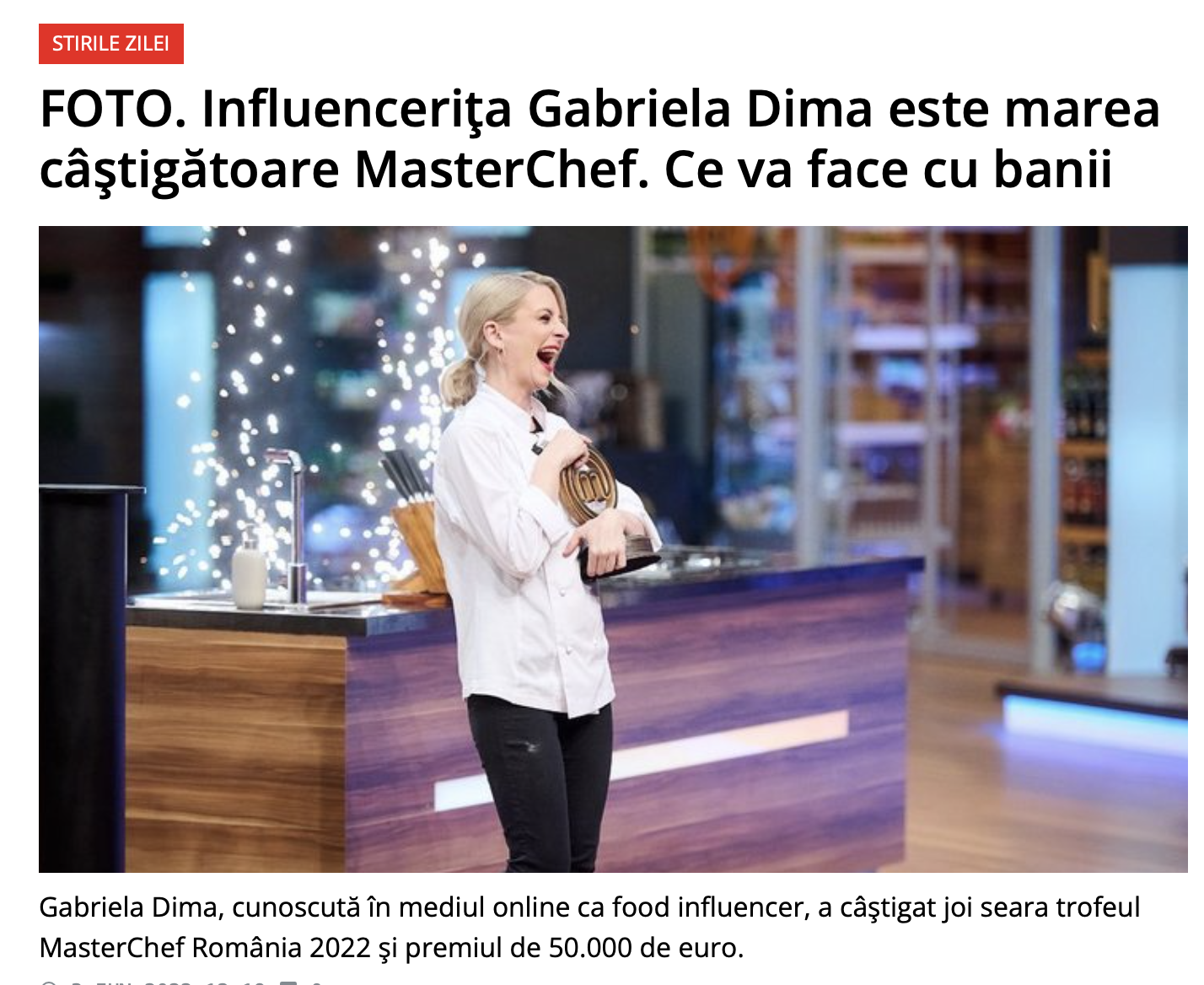Click "50.000 de euro" in the summary
1204x985 pixels.
[645, 948]
